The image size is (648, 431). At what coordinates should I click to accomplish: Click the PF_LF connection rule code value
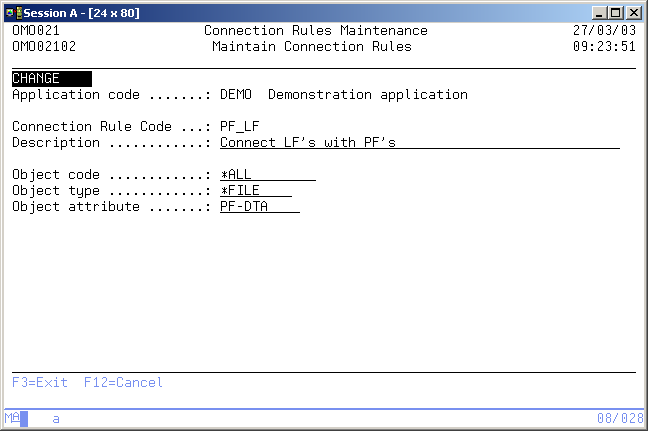pos(239,127)
